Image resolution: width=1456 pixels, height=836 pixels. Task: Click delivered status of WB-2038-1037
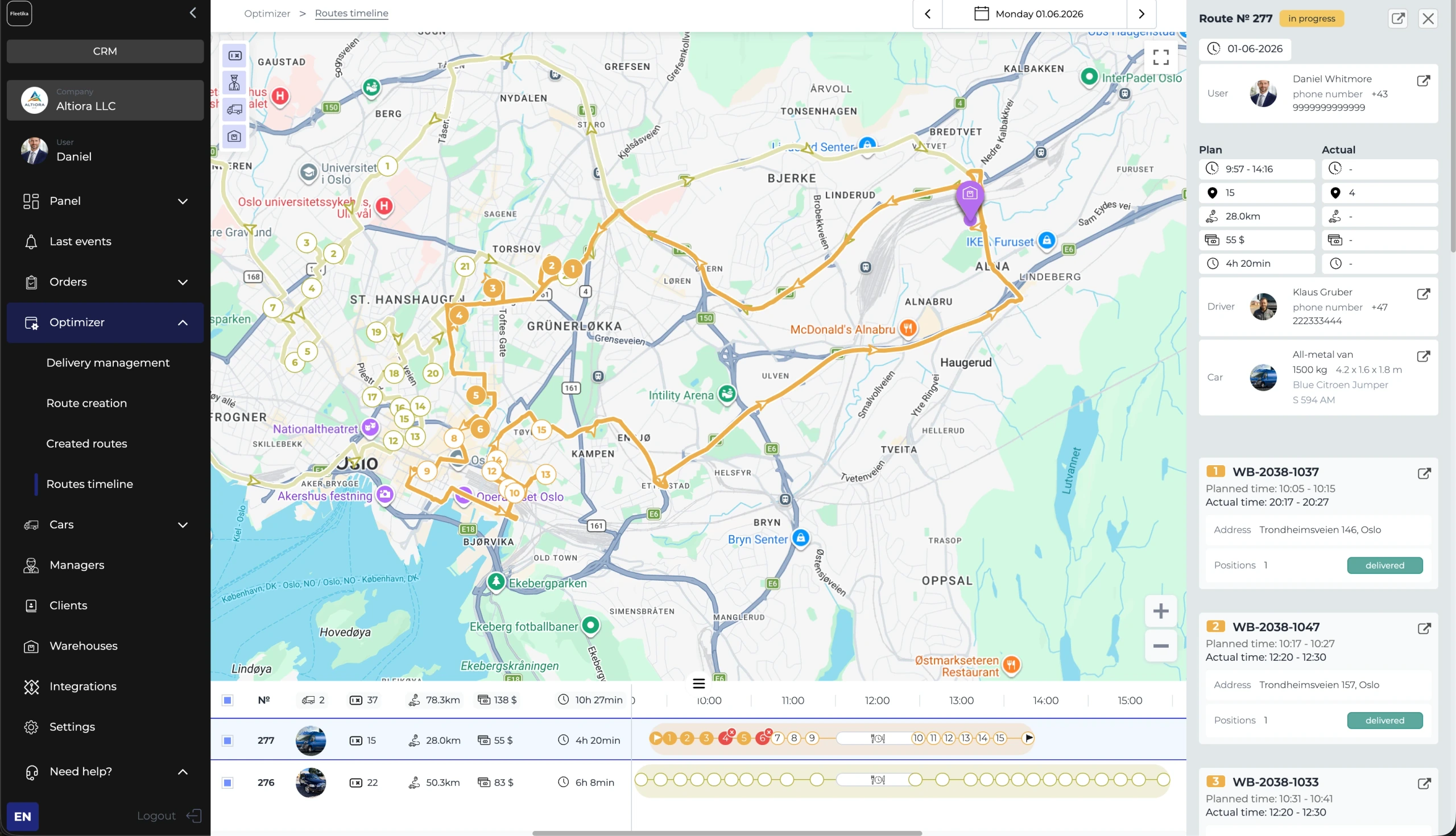pyautogui.click(x=1385, y=565)
